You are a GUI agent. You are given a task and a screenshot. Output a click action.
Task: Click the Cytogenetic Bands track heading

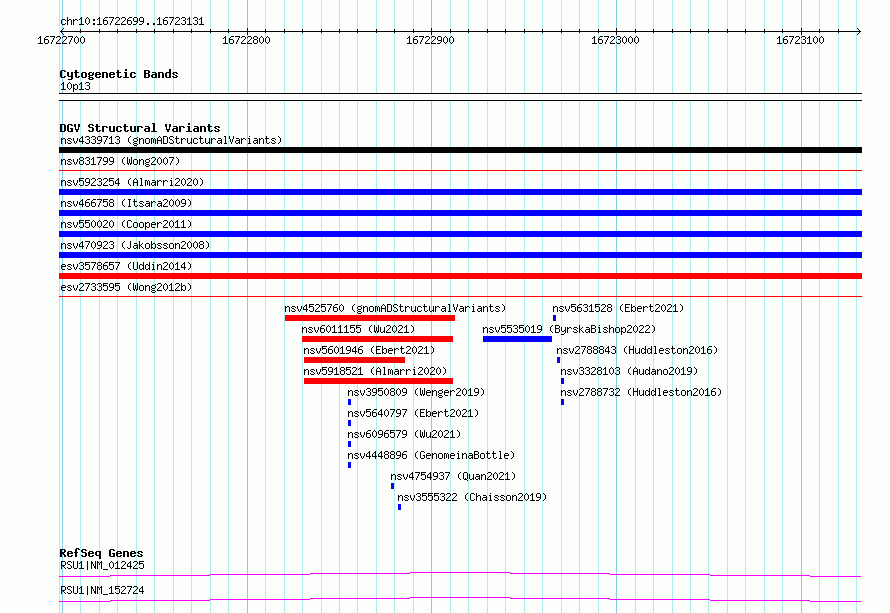pos(119,74)
